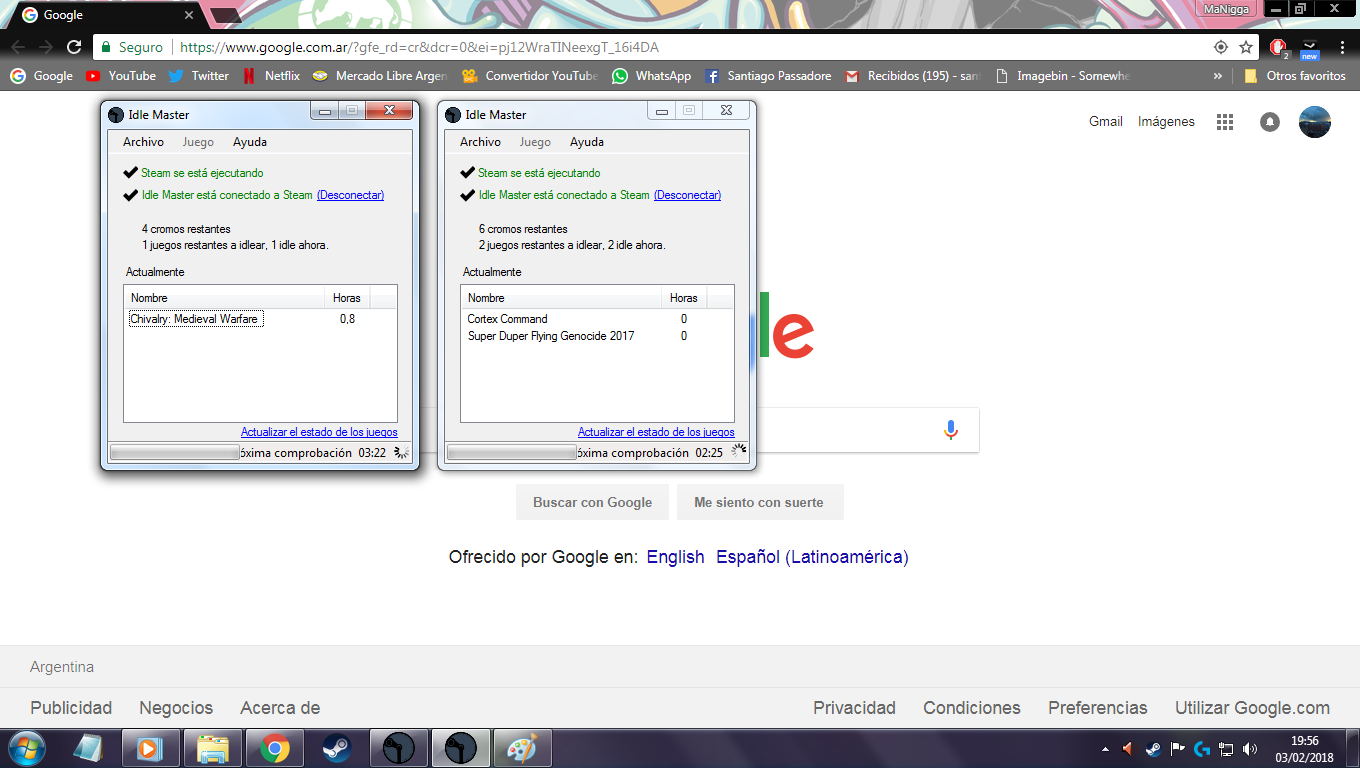1360x768 pixels.
Task: Open the Google apps grid
Action: 1225,122
